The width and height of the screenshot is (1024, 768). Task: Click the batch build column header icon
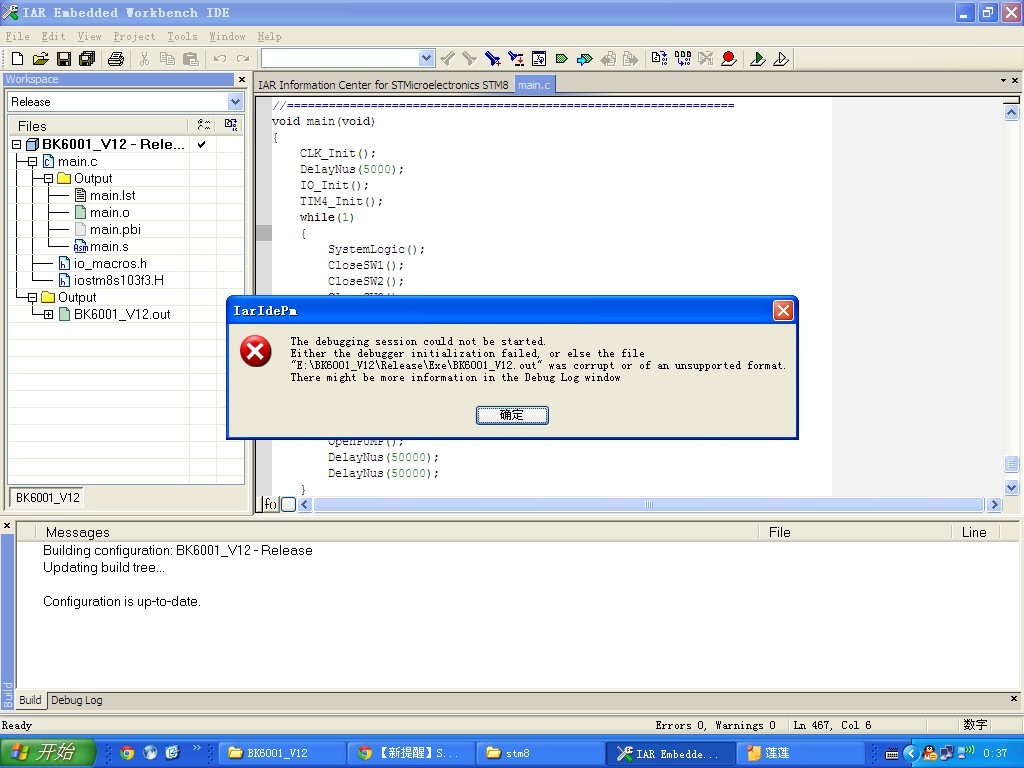click(231, 125)
